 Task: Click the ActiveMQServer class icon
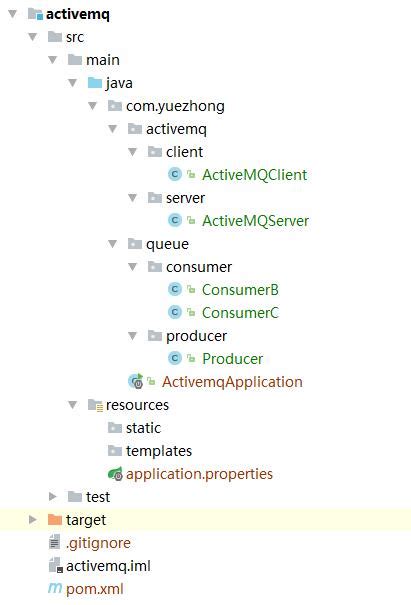pyautogui.click(x=174, y=220)
